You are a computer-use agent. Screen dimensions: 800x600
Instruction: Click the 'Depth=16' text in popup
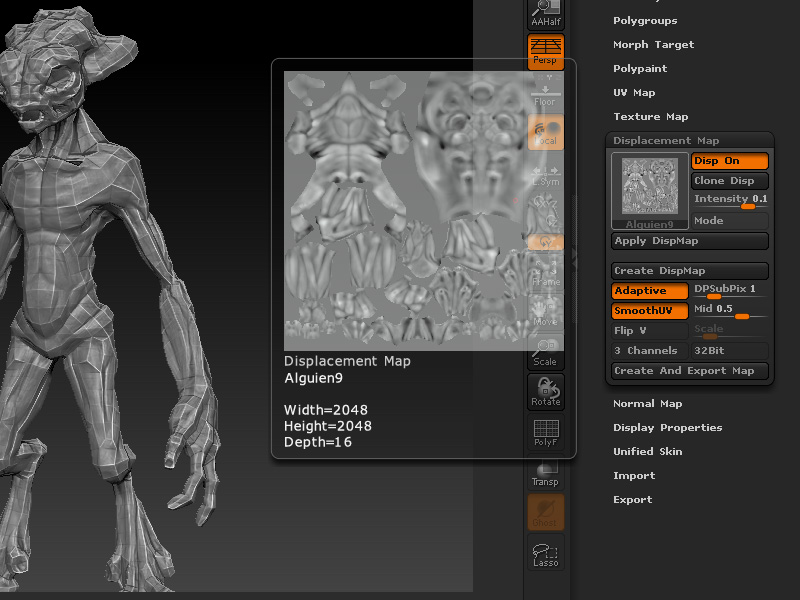317,442
